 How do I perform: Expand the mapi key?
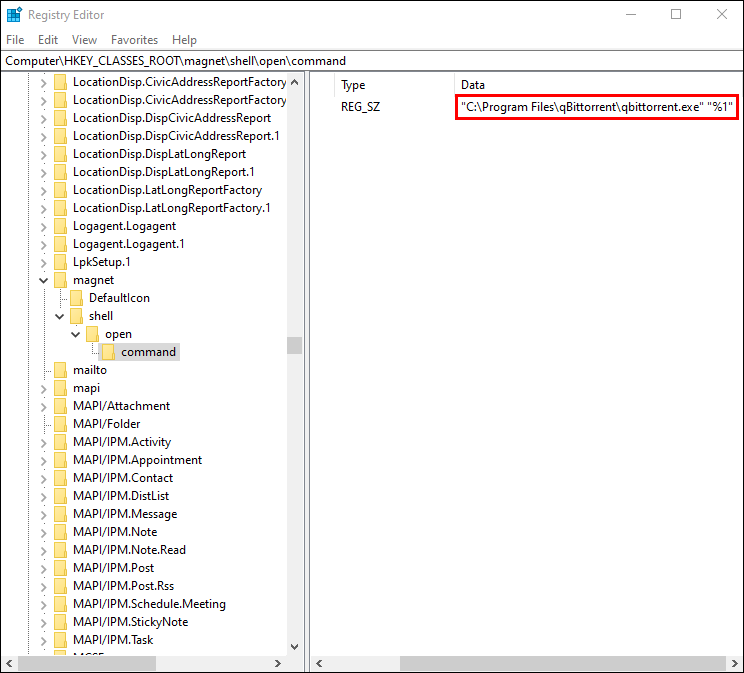click(x=44, y=389)
